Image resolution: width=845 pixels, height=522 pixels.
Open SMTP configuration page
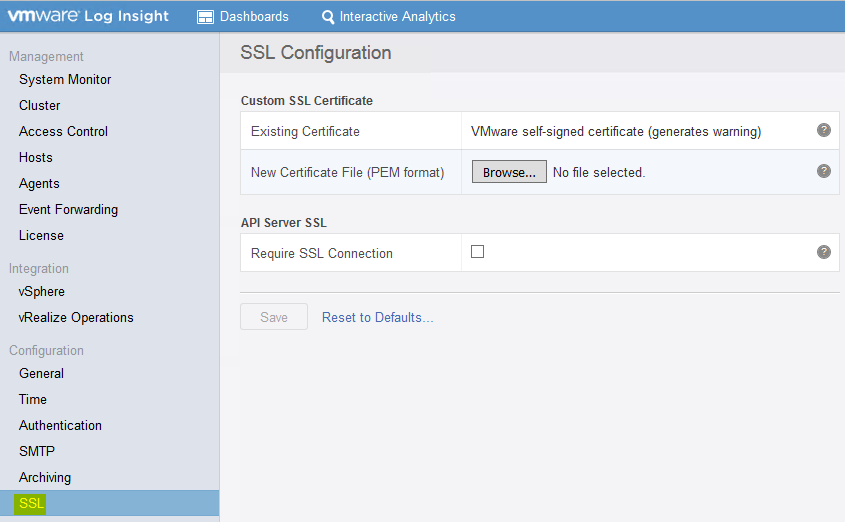[x=37, y=451]
